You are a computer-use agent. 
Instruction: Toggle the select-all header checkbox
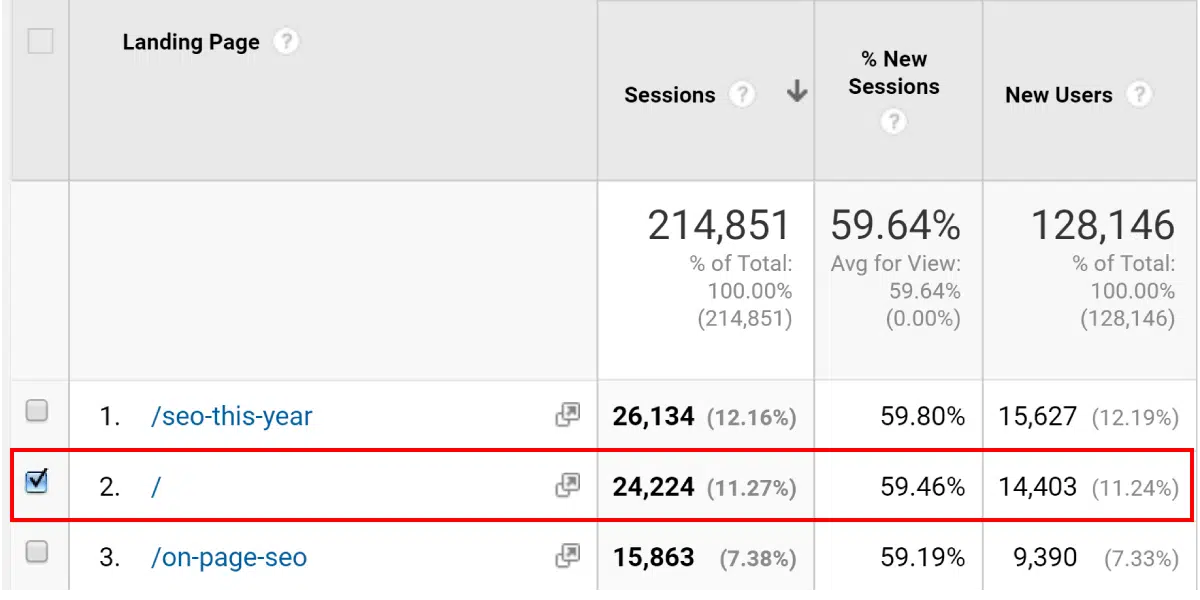pyautogui.click(x=40, y=42)
